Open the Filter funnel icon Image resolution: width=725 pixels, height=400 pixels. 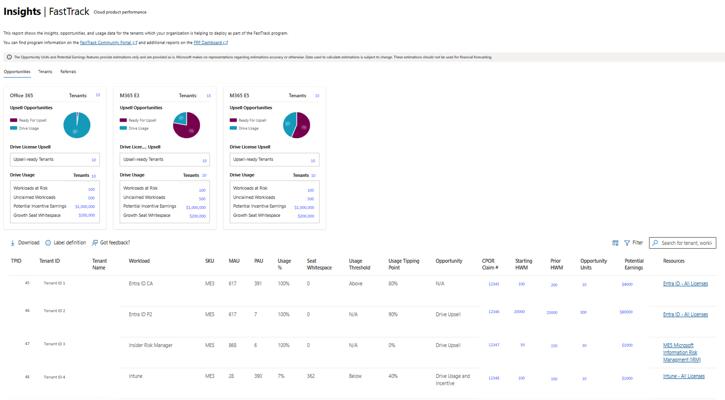coord(627,243)
